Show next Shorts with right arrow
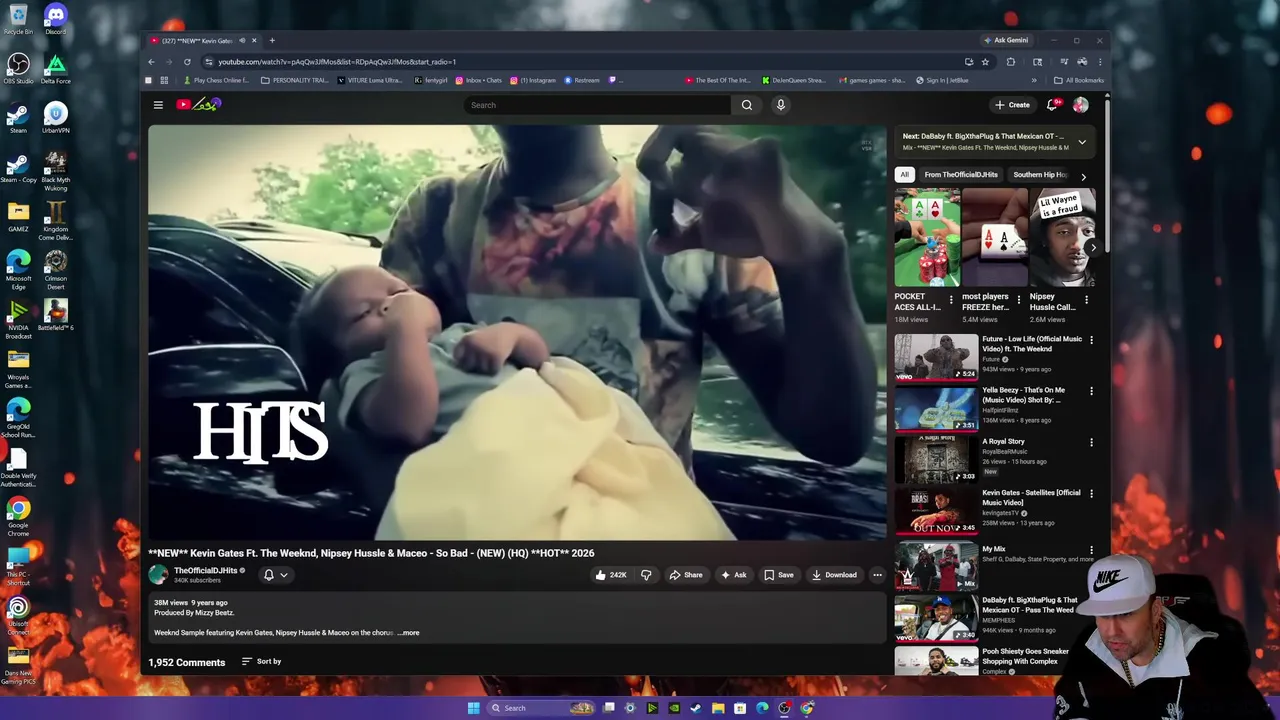This screenshot has width=1280, height=720. click(1092, 247)
